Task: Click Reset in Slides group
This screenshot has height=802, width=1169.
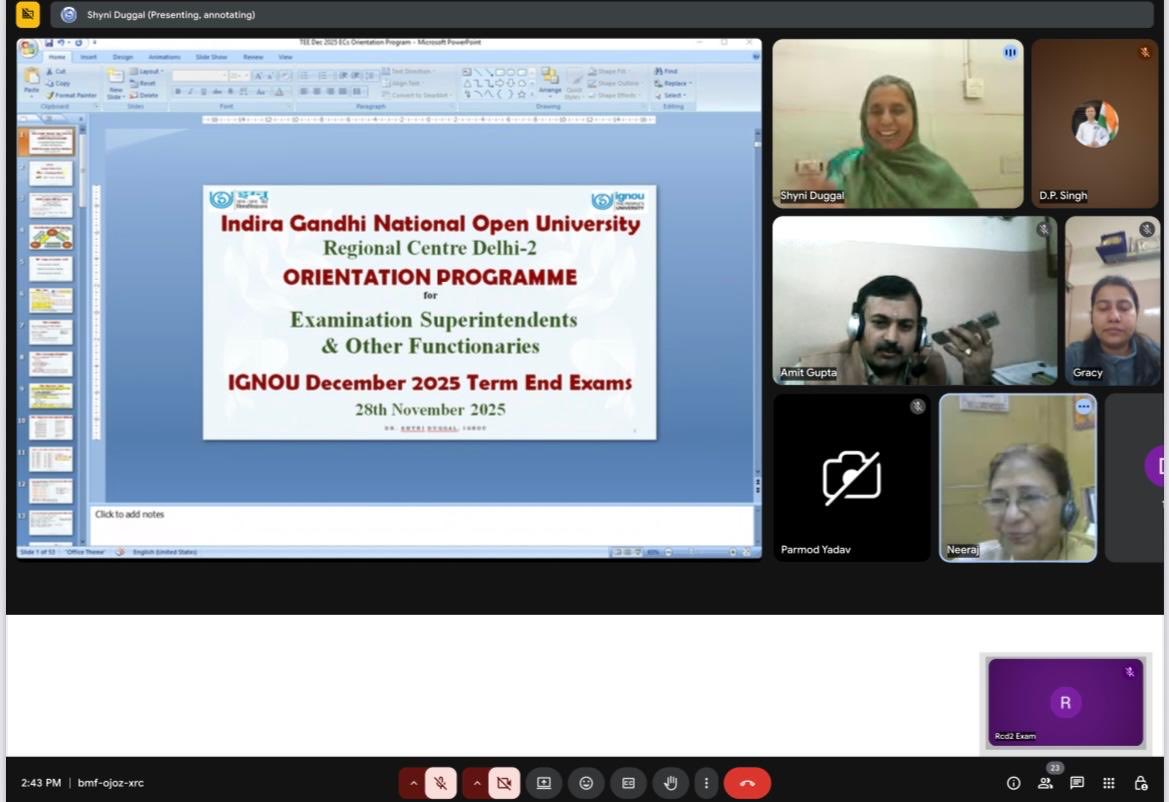Action: pyautogui.click(x=144, y=83)
